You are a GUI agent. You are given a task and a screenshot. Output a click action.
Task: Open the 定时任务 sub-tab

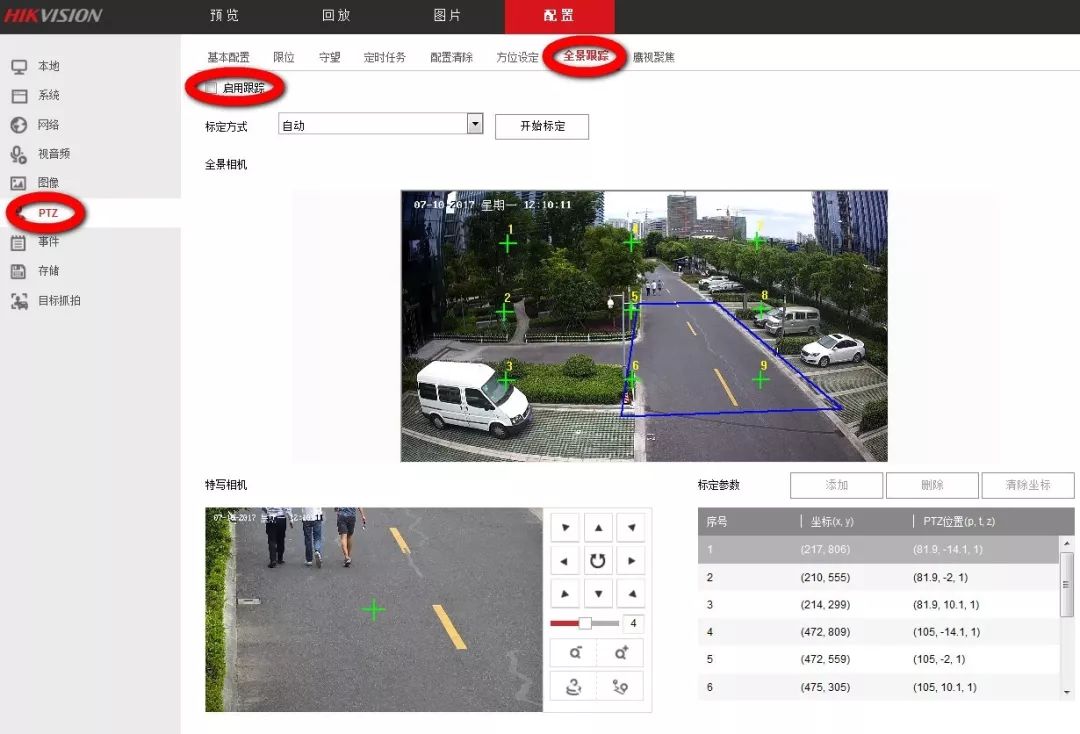pos(385,57)
